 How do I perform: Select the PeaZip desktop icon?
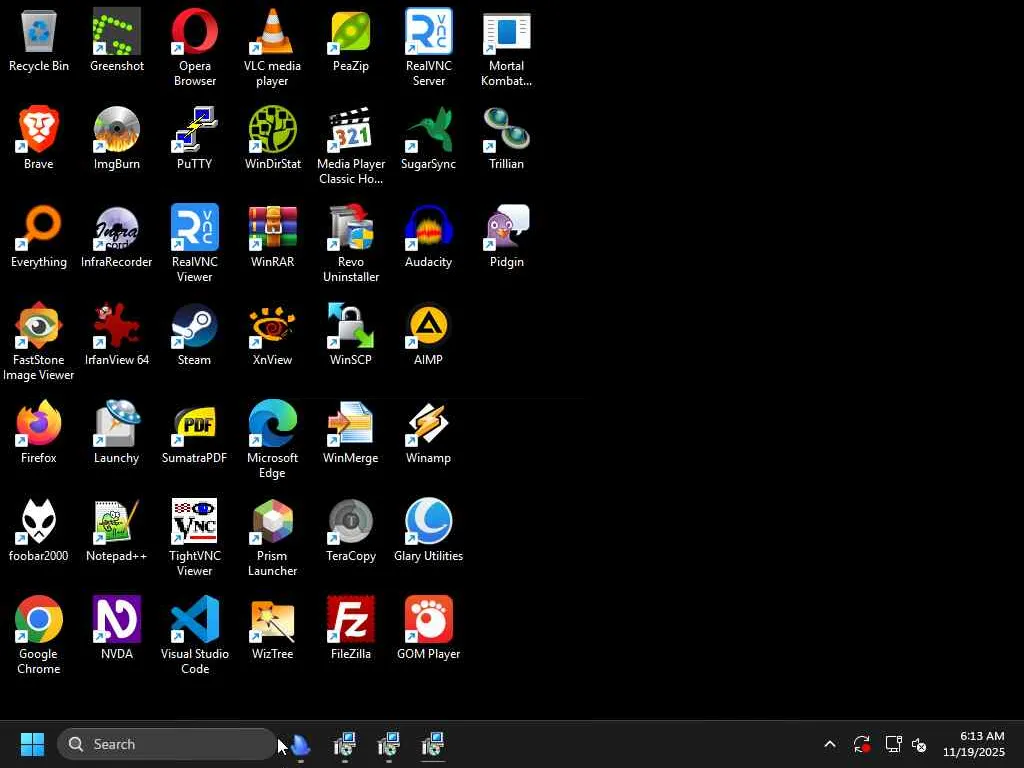coord(351,40)
